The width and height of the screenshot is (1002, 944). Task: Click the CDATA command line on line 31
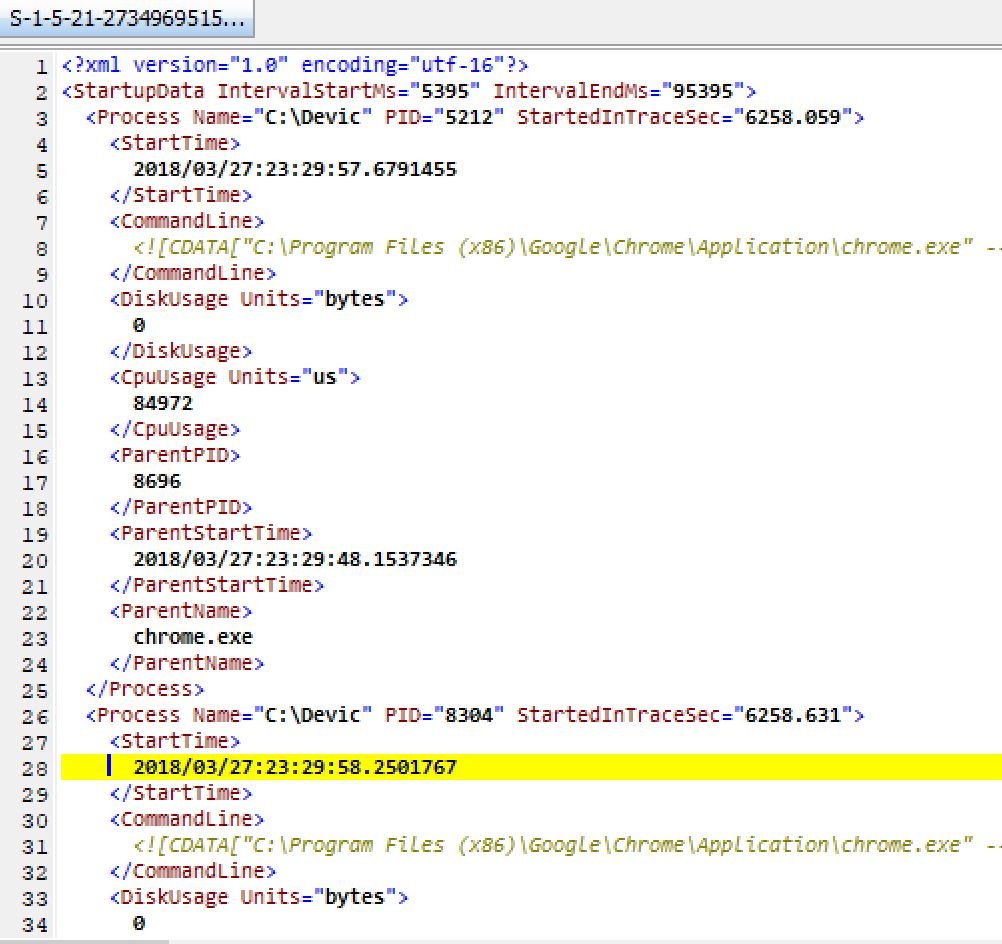coord(566,845)
